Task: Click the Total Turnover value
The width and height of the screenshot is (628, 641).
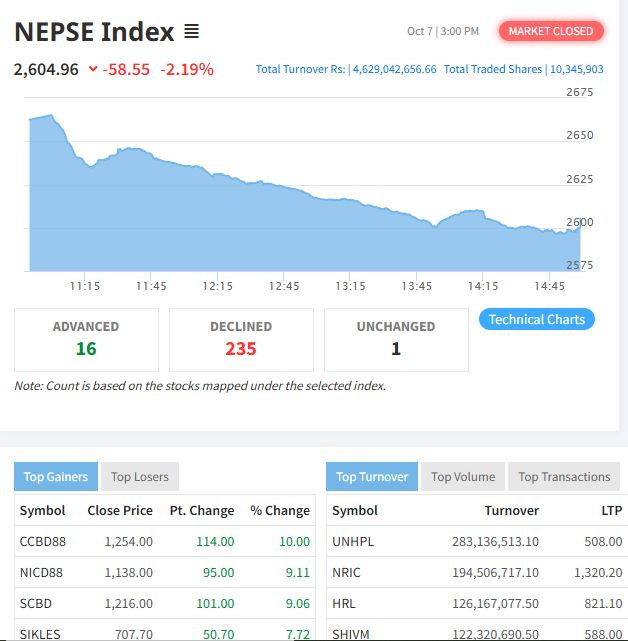Action: click(x=393, y=69)
